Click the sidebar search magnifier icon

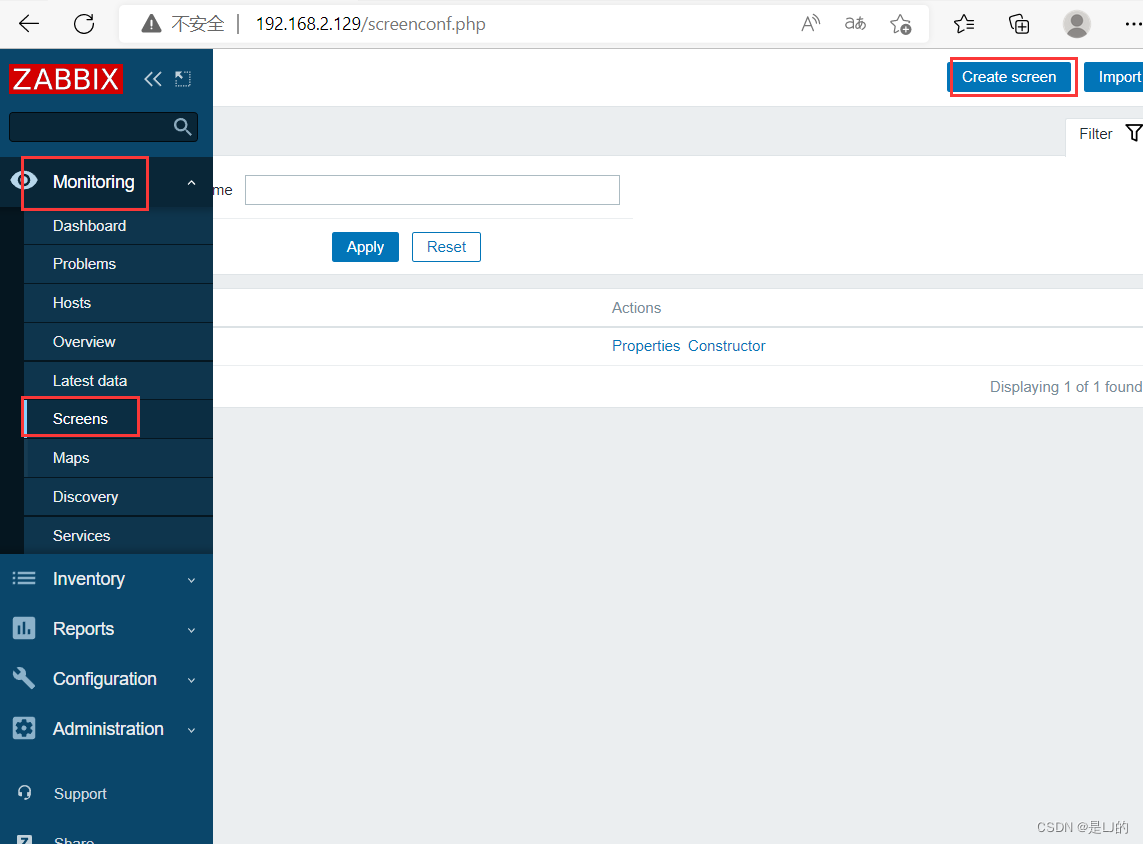pyautogui.click(x=182, y=127)
